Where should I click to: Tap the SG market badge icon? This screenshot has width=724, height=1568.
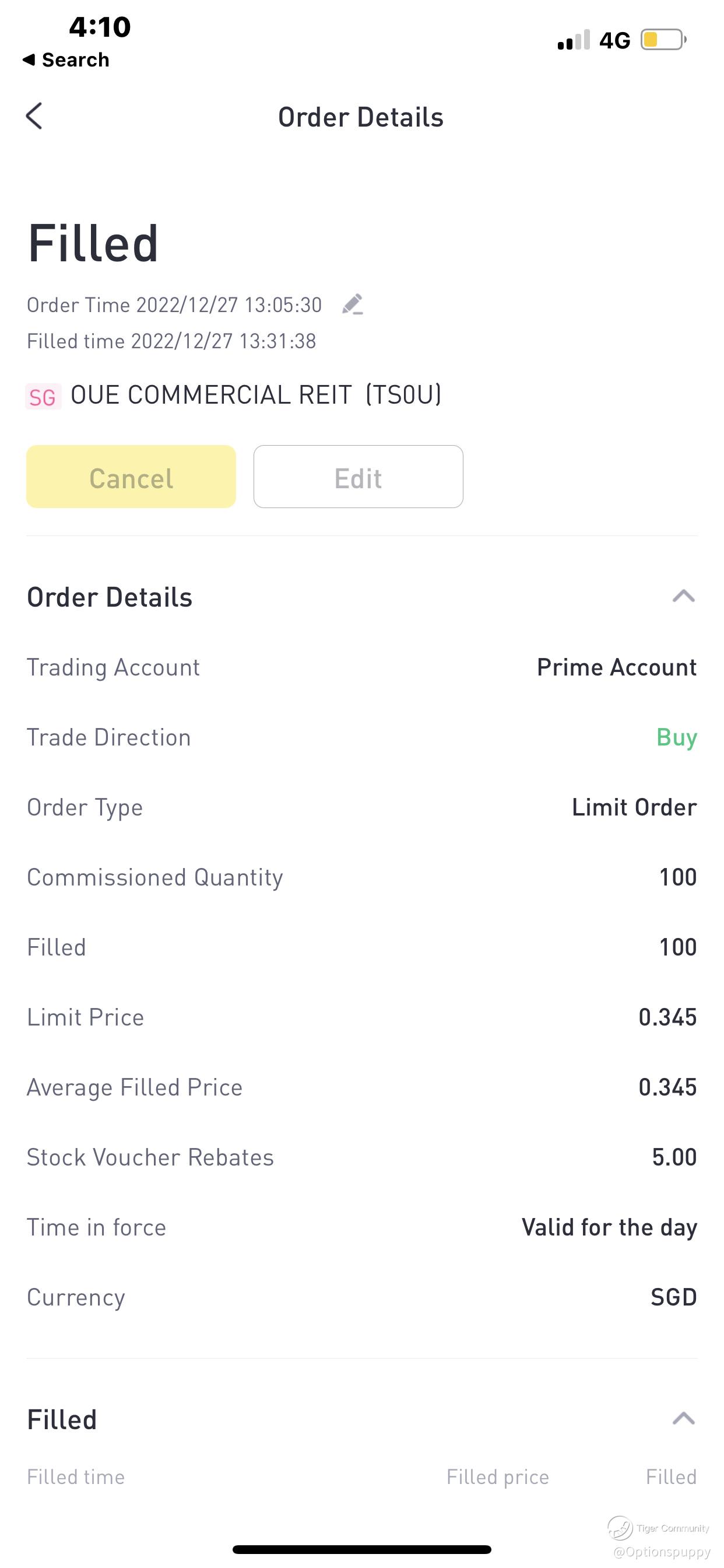[x=43, y=397]
